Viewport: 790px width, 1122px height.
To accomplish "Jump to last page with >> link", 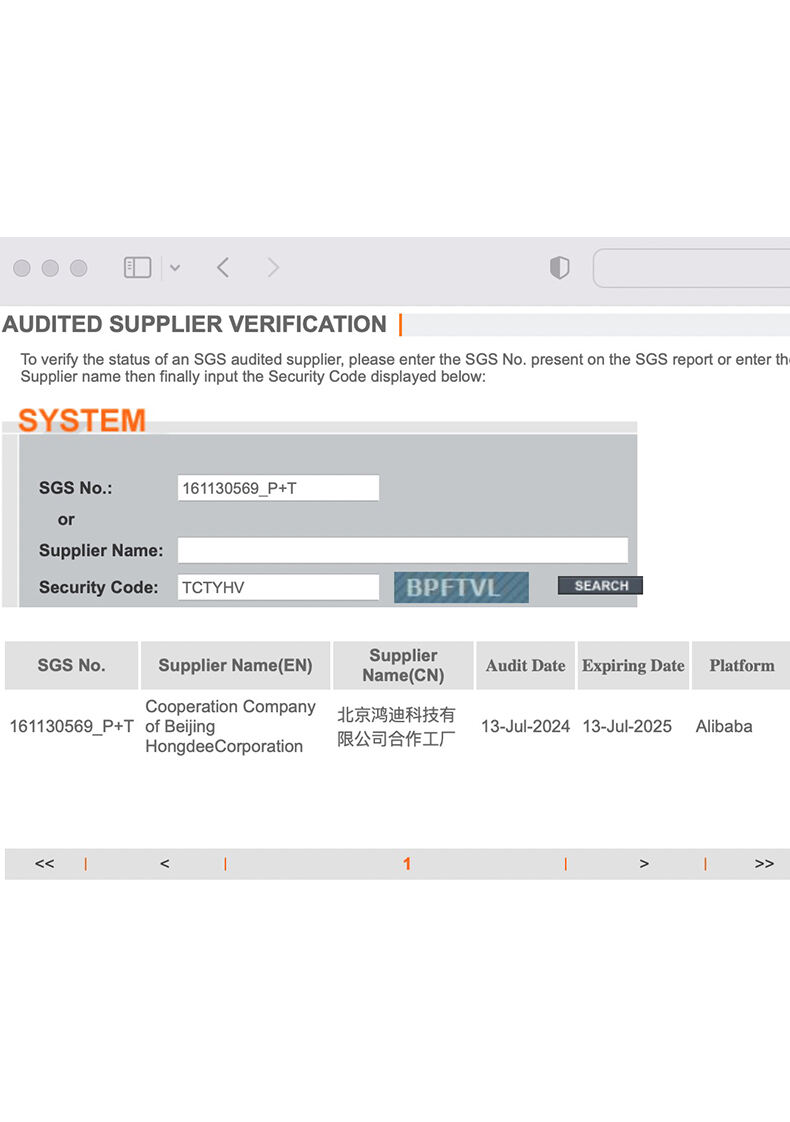I will pyautogui.click(x=764, y=864).
